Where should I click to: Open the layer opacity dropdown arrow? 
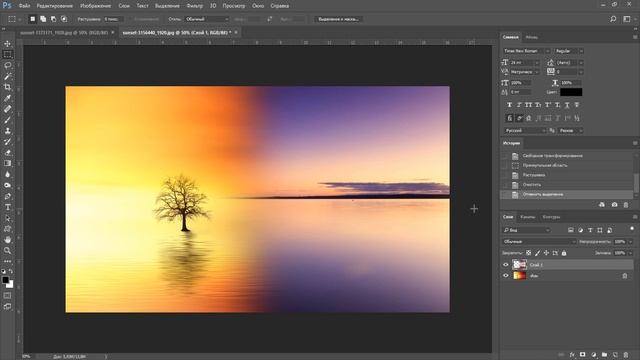tap(631, 242)
